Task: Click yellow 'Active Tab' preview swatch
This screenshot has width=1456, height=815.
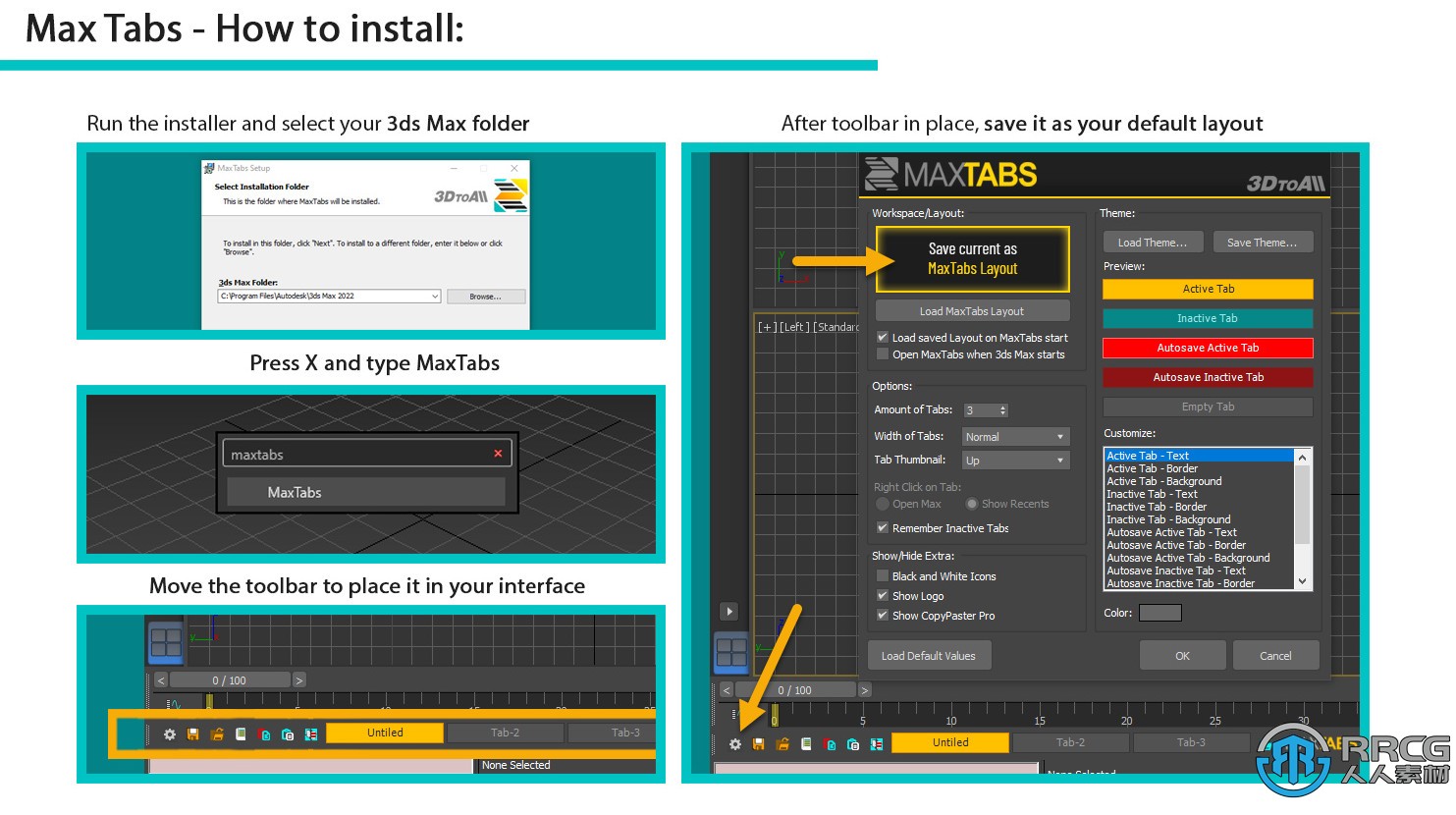Action: [1208, 289]
